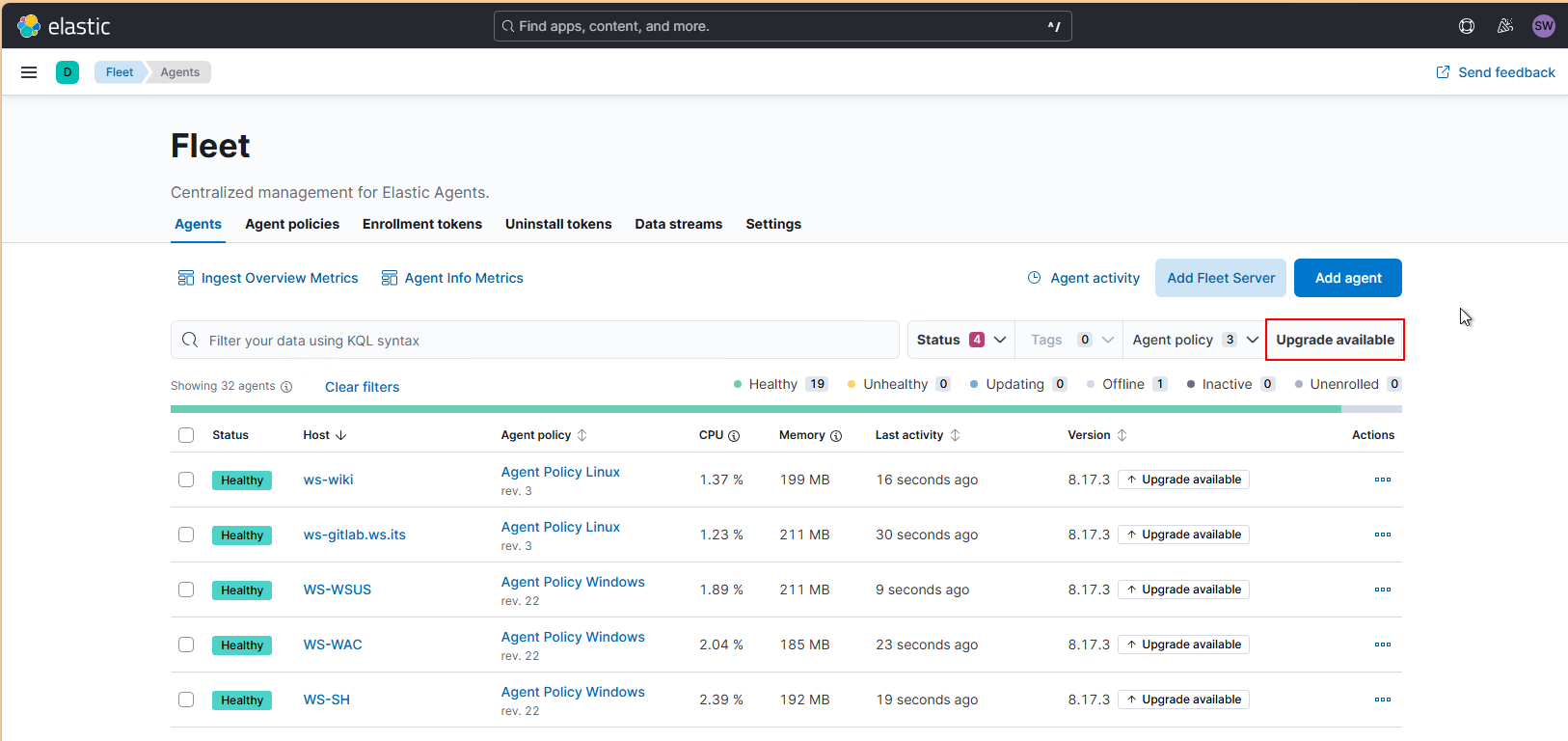Click the agent status distribution bar
Viewport: 1568px width, 741px height.
coord(786,409)
